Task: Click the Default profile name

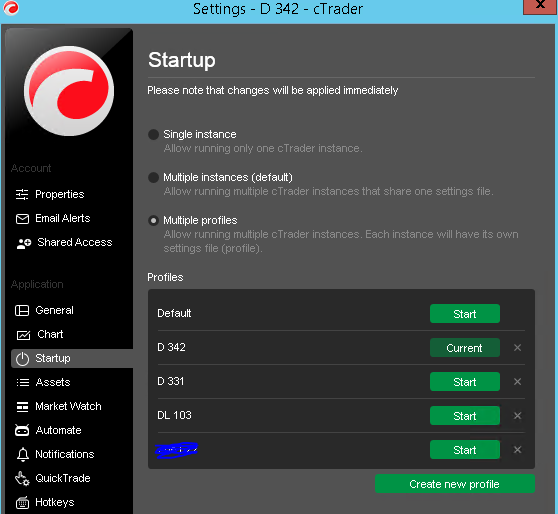Action: pos(174,313)
